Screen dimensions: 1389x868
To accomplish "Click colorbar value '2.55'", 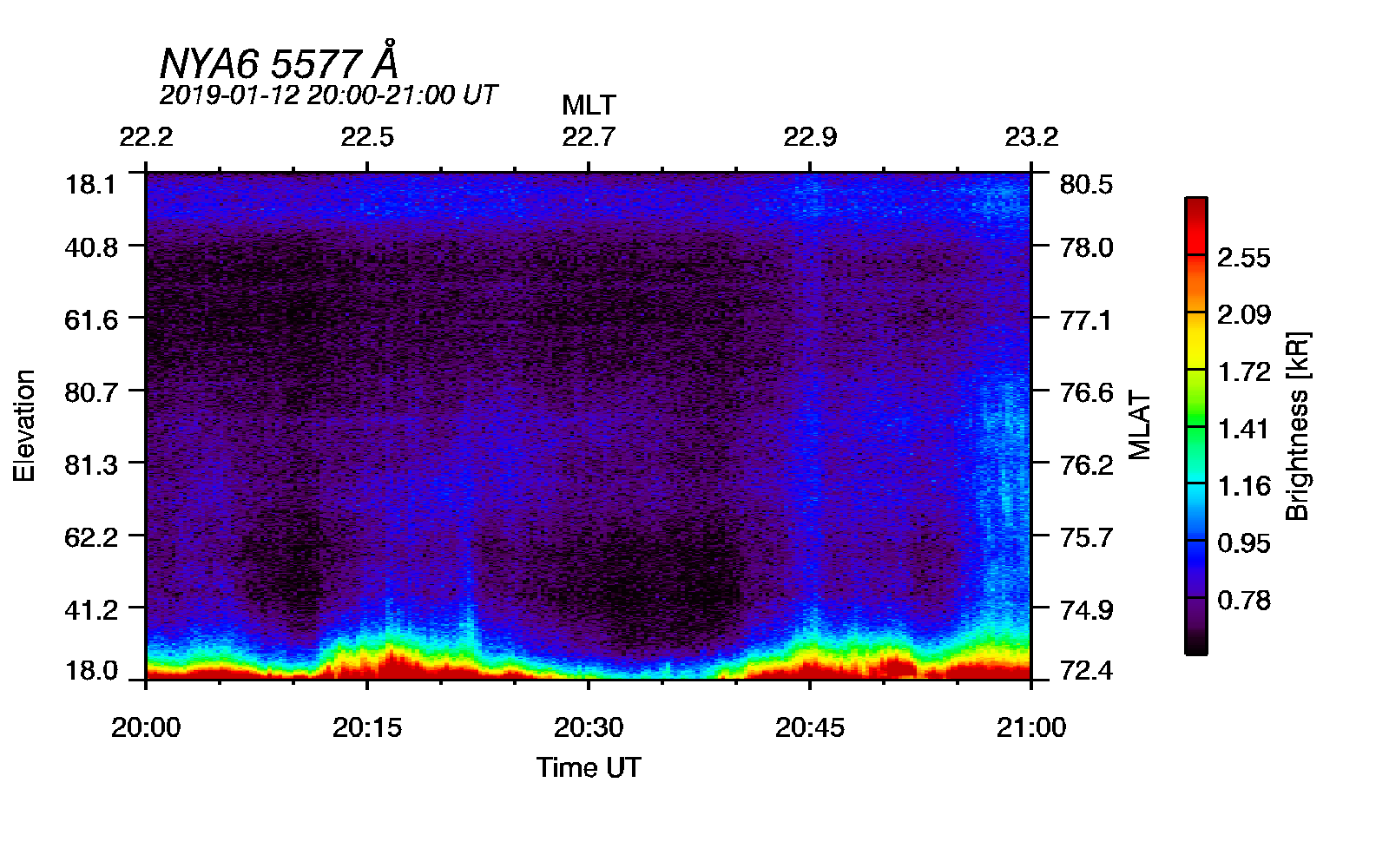I will [x=1244, y=258].
